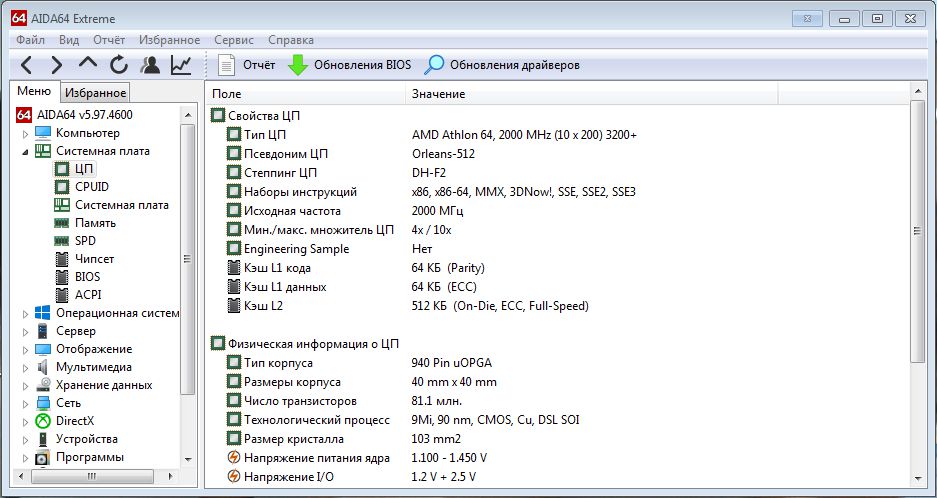Sort by the Поле column header
Viewport: 937px width, 498px height.
(x=306, y=94)
